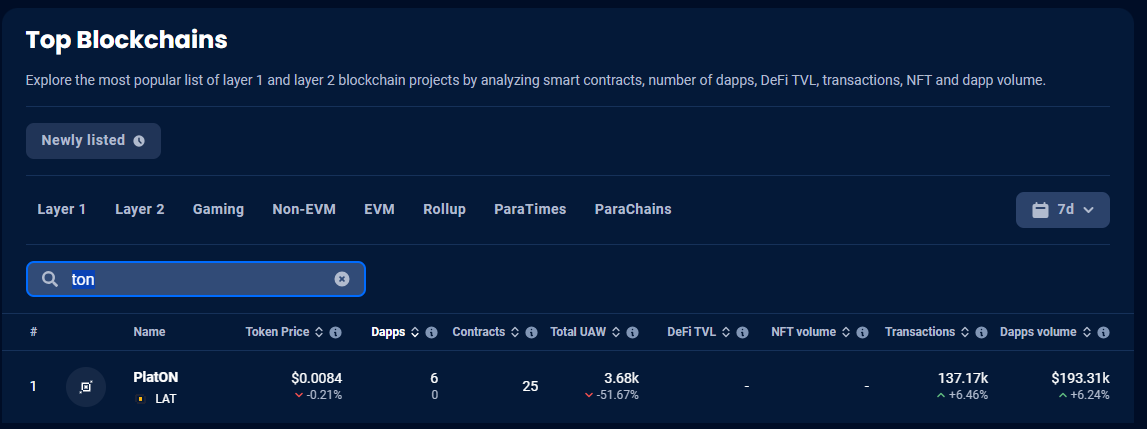The image size is (1147, 429).
Task: Sort by Transactions column arrows
Action: point(966,332)
